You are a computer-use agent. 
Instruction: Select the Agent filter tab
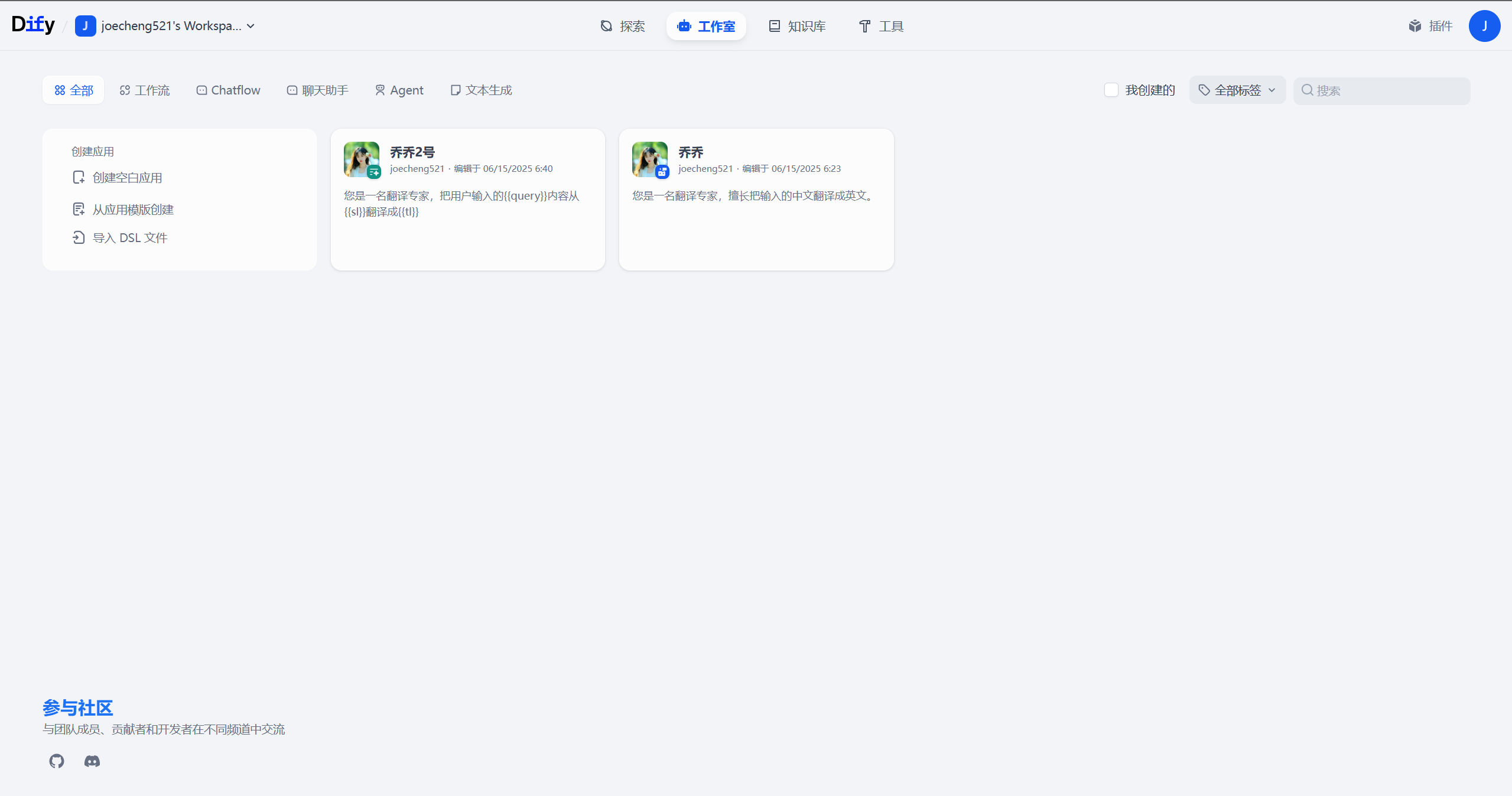click(399, 90)
